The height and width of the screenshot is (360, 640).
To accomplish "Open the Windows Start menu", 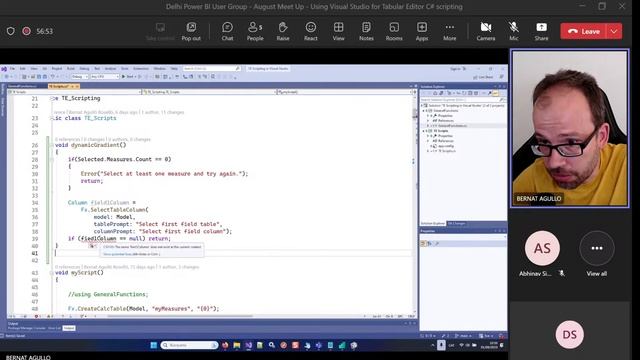I will [x=153, y=345].
